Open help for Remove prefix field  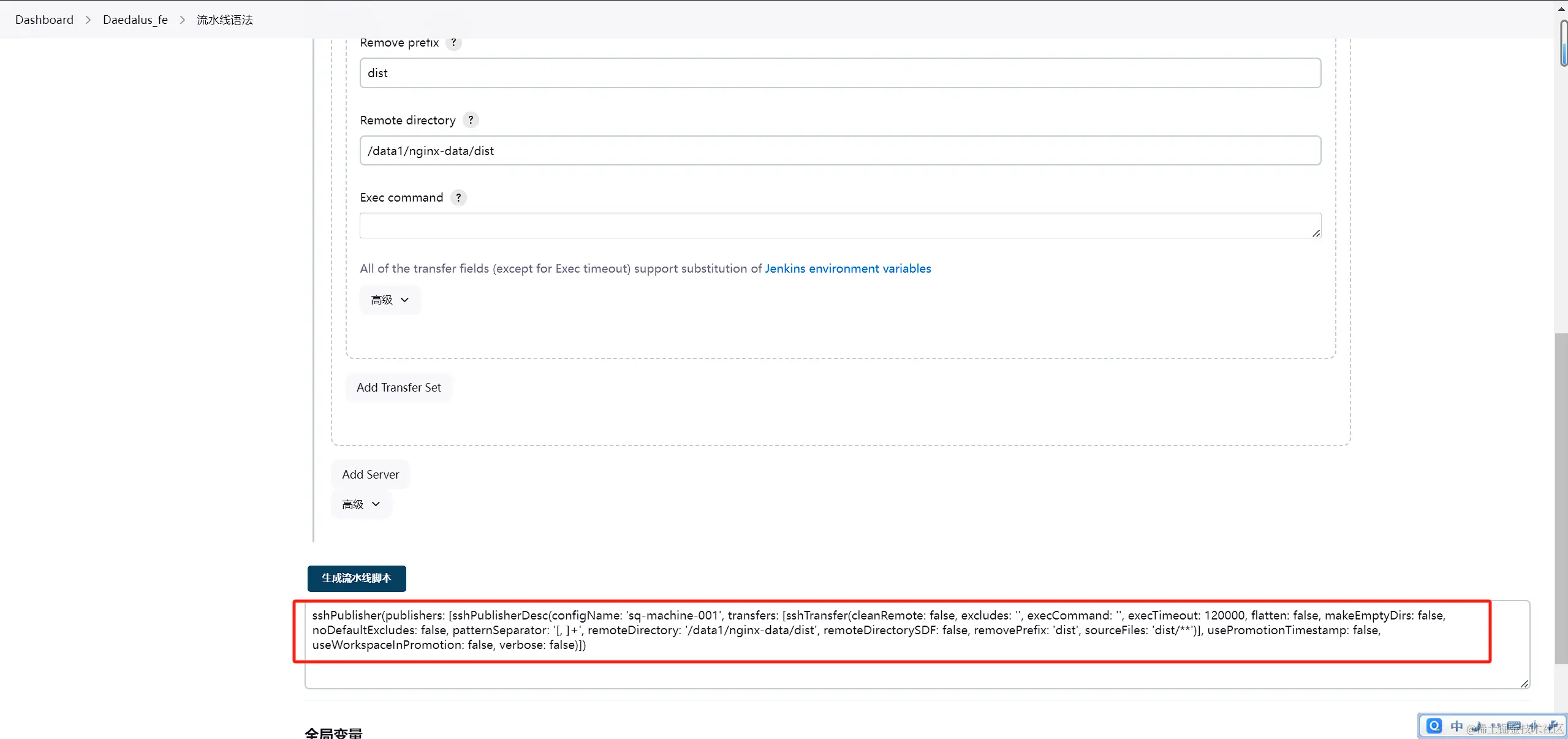453,43
